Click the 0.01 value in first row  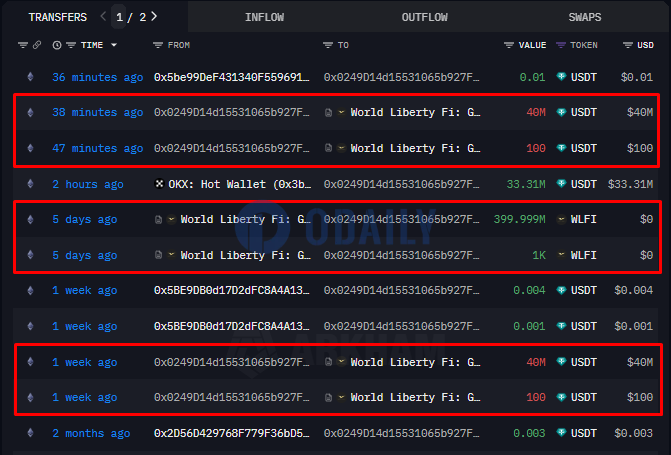(532, 77)
